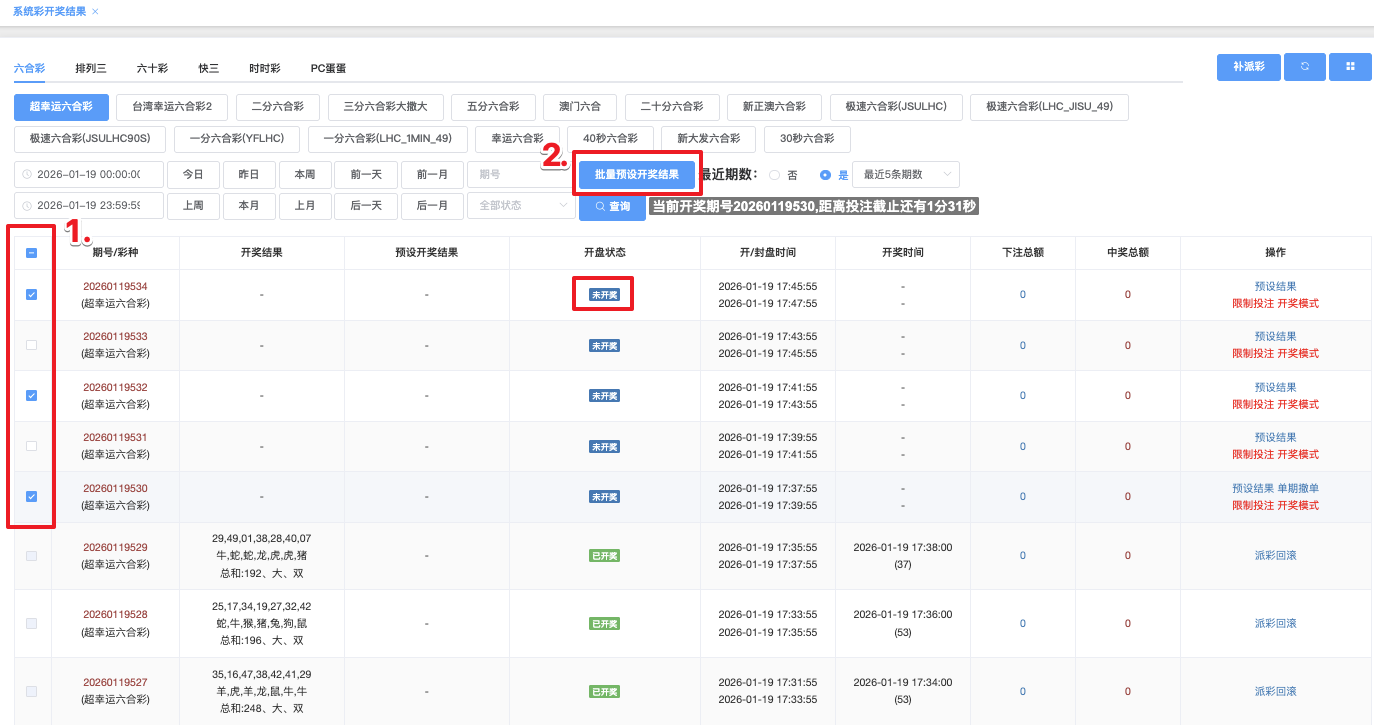Click the 已开奖 status badge for 20260119529
Viewport: 1374px width, 725px height.
point(604,556)
